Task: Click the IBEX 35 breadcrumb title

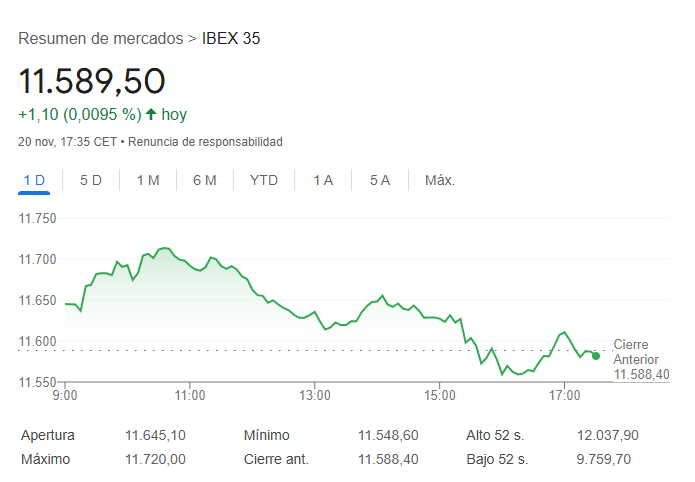Action: [x=231, y=39]
